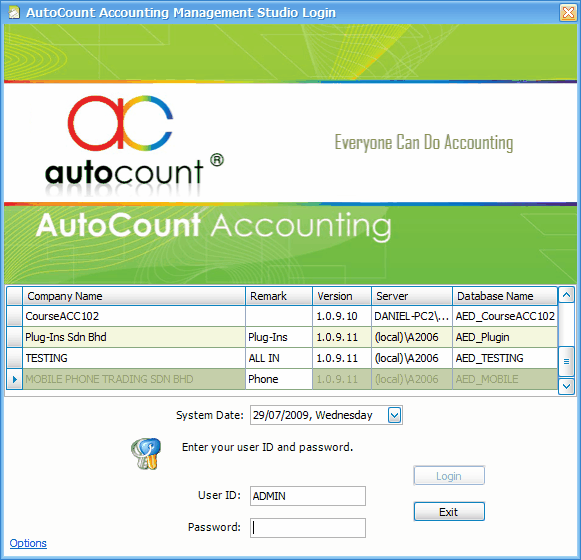Click the DANIEL-PC2 server cell
581x560 pixels.
[412, 316]
